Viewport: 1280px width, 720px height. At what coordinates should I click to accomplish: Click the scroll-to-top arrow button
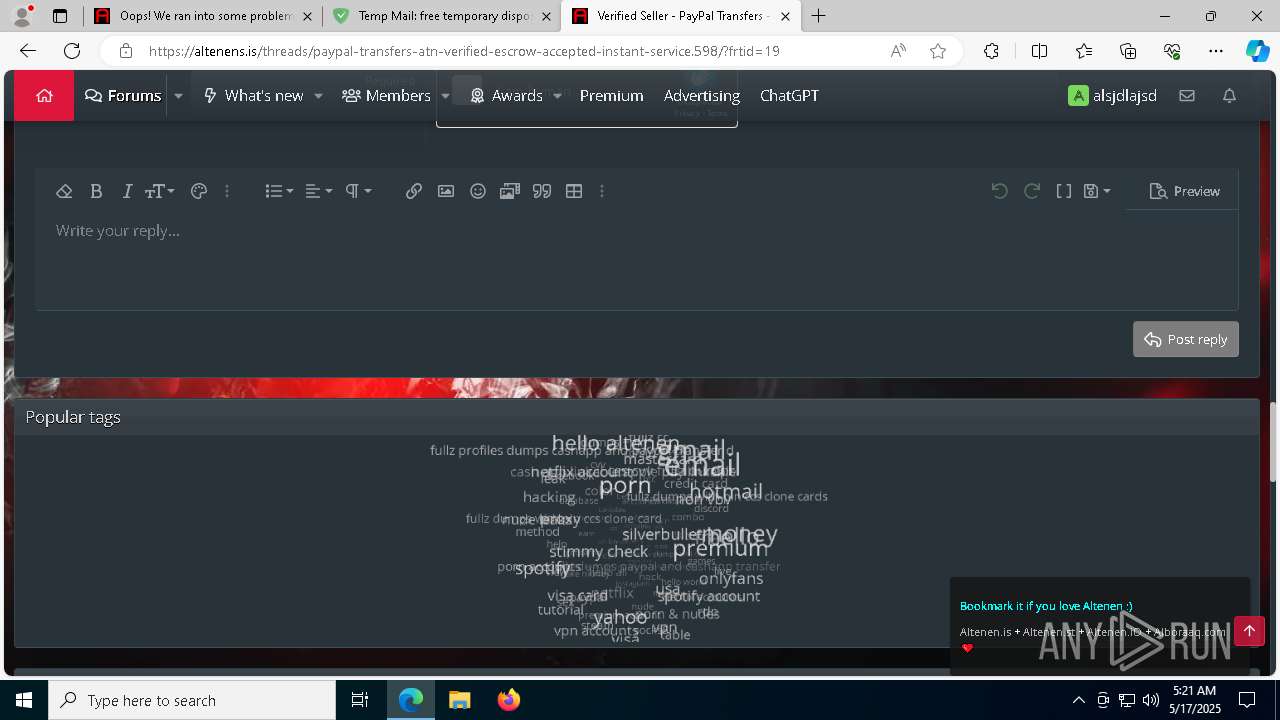coord(1249,631)
